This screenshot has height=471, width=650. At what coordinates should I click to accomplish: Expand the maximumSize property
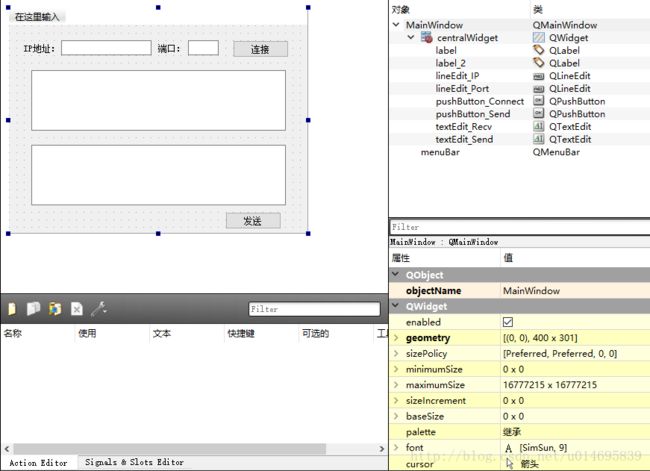(396, 385)
